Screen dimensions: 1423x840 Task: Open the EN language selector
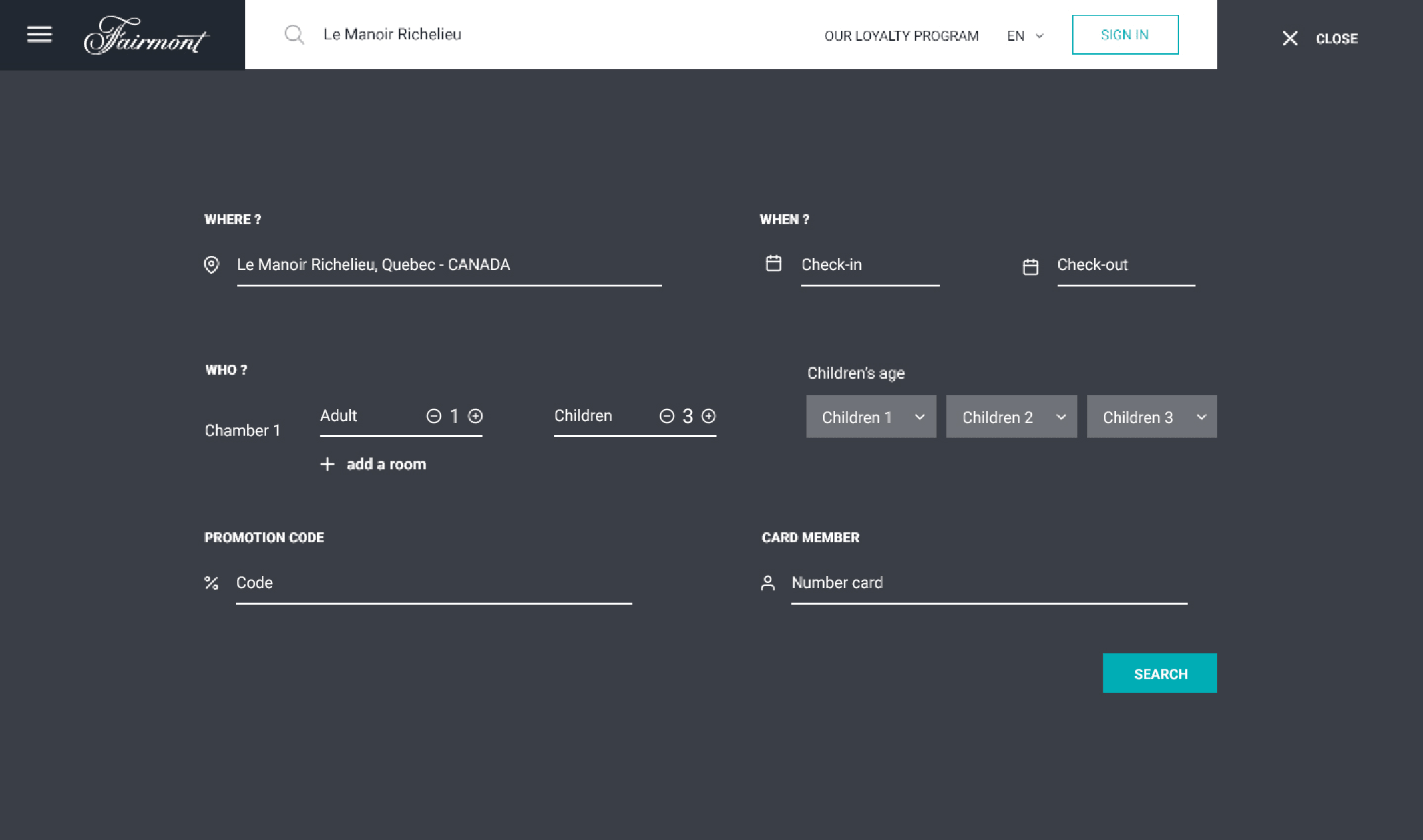point(1024,36)
